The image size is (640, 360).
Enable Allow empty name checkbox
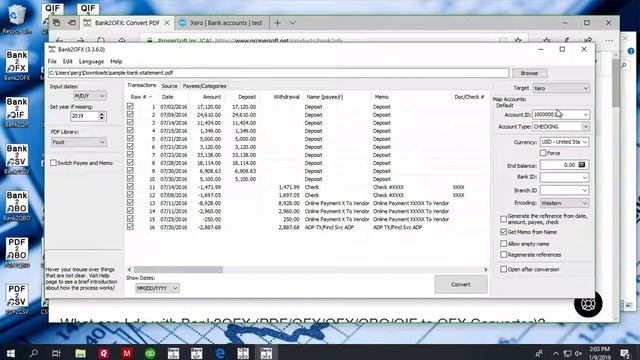(504, 244)
